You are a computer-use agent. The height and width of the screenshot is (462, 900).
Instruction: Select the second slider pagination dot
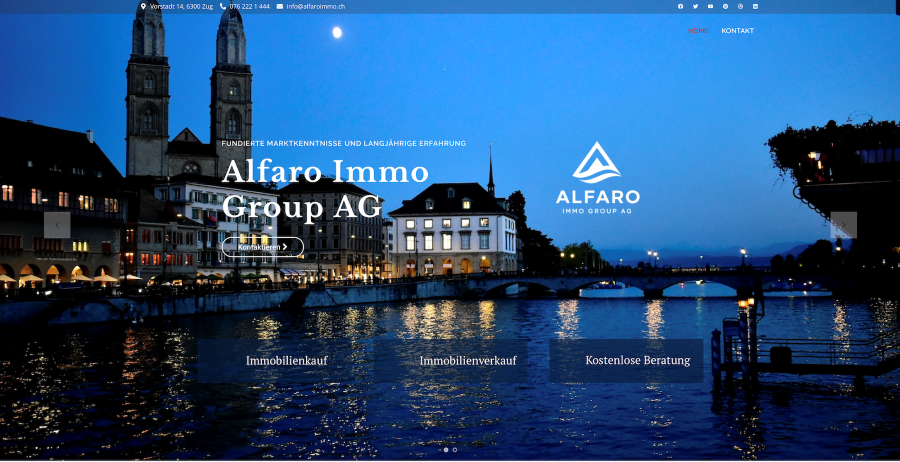tap(455, 450)
